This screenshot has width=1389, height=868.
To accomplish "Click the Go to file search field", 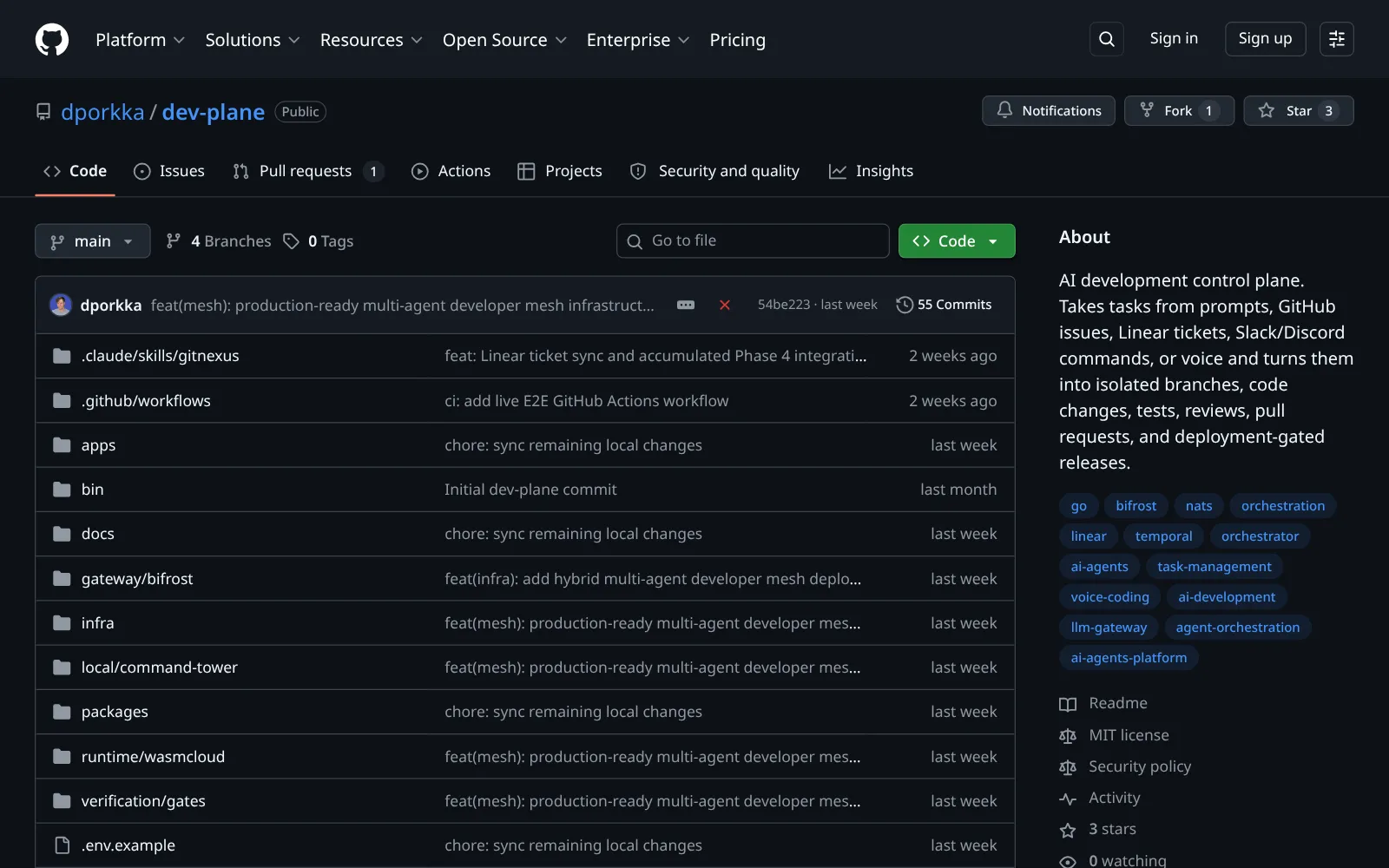I will tap(753, 241).
